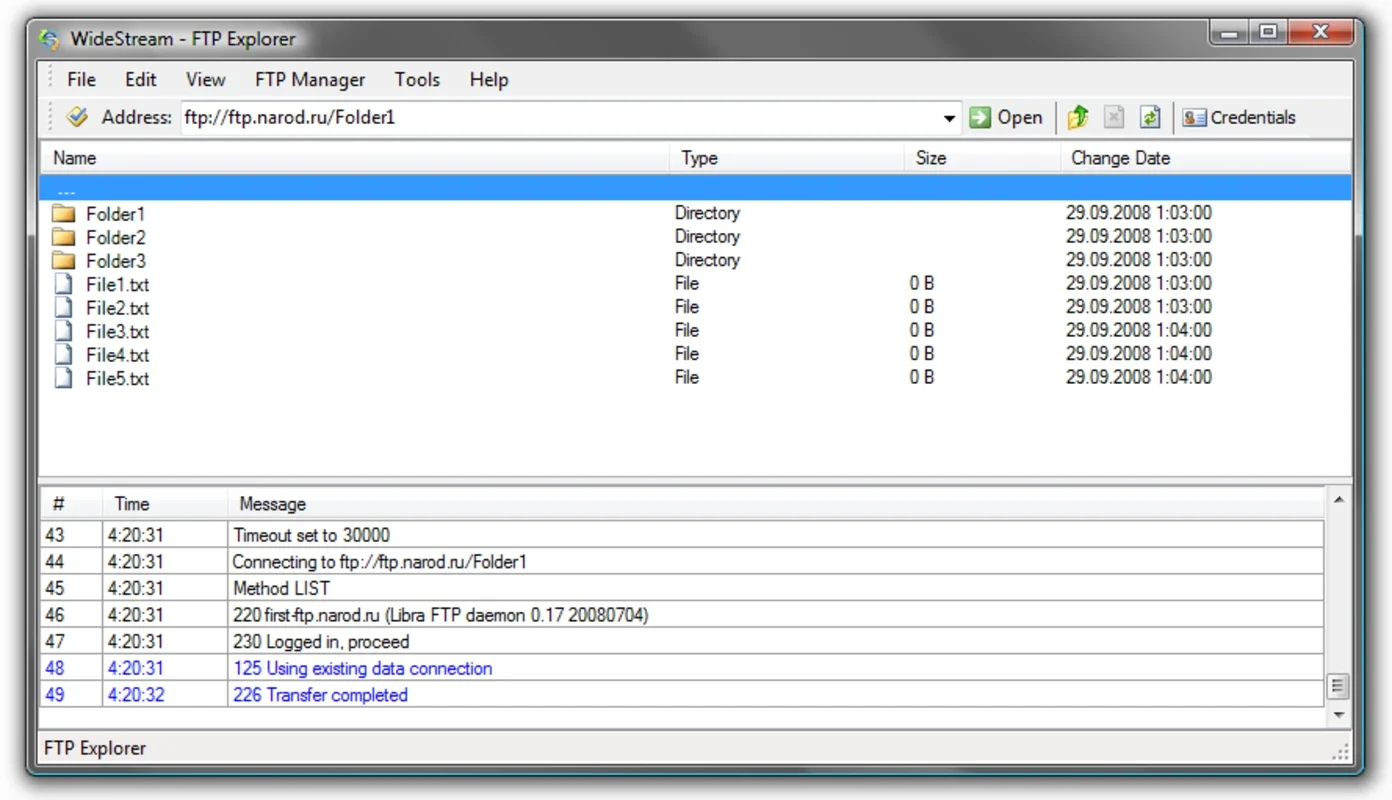Select the Folder1 name text
Viewport: 1392px width, 800px height.
[115, 214]
